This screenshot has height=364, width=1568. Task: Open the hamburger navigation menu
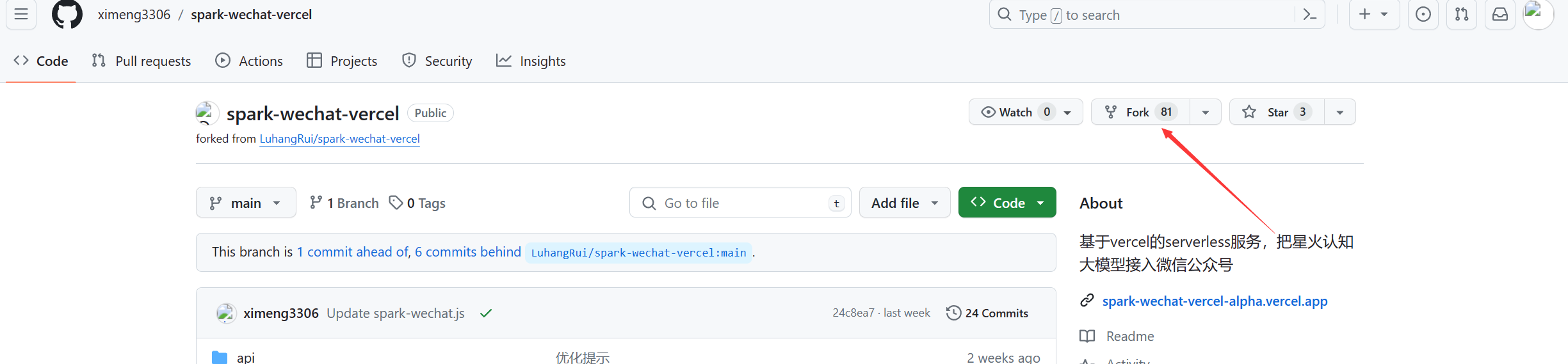(x=21, y=14)
